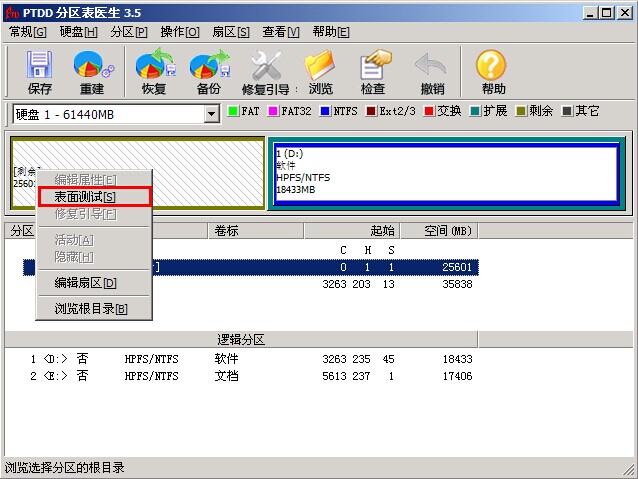Click the 撤销 (Undo) arrow icon
The image size is (638, 479).
(431, 72)
